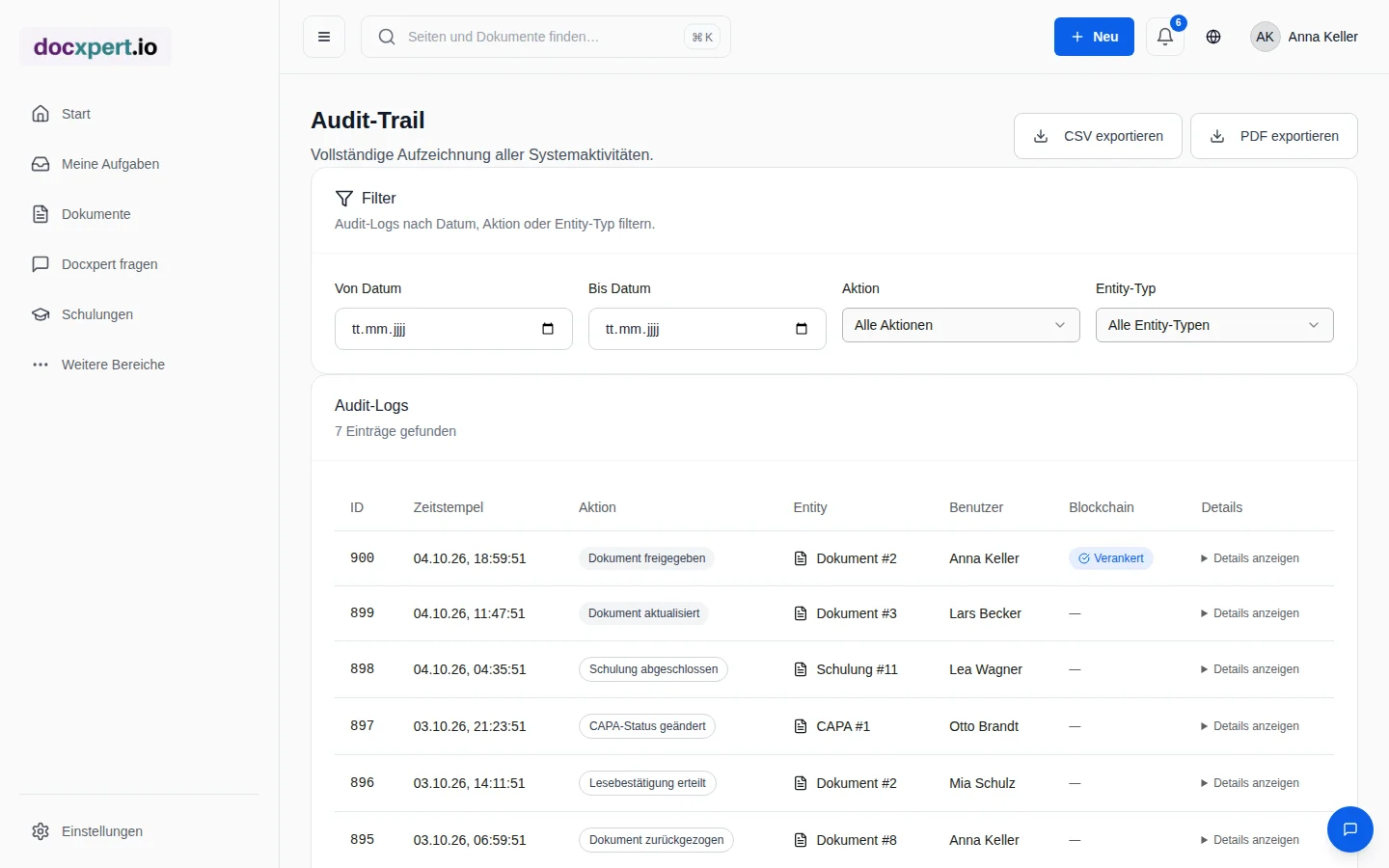Open calendar picker for Von Datum
Screen dimensions: 1389x868
pos(548,329)
